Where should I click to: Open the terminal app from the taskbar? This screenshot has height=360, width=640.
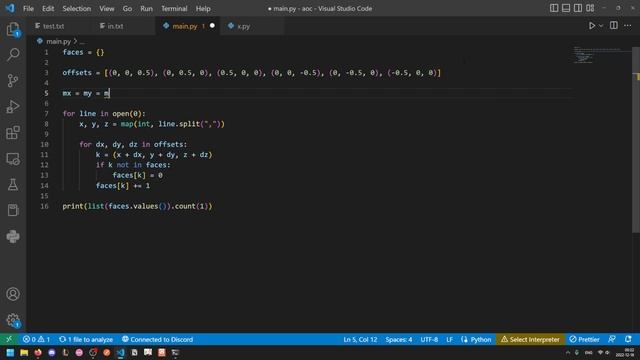coord(176,353)
